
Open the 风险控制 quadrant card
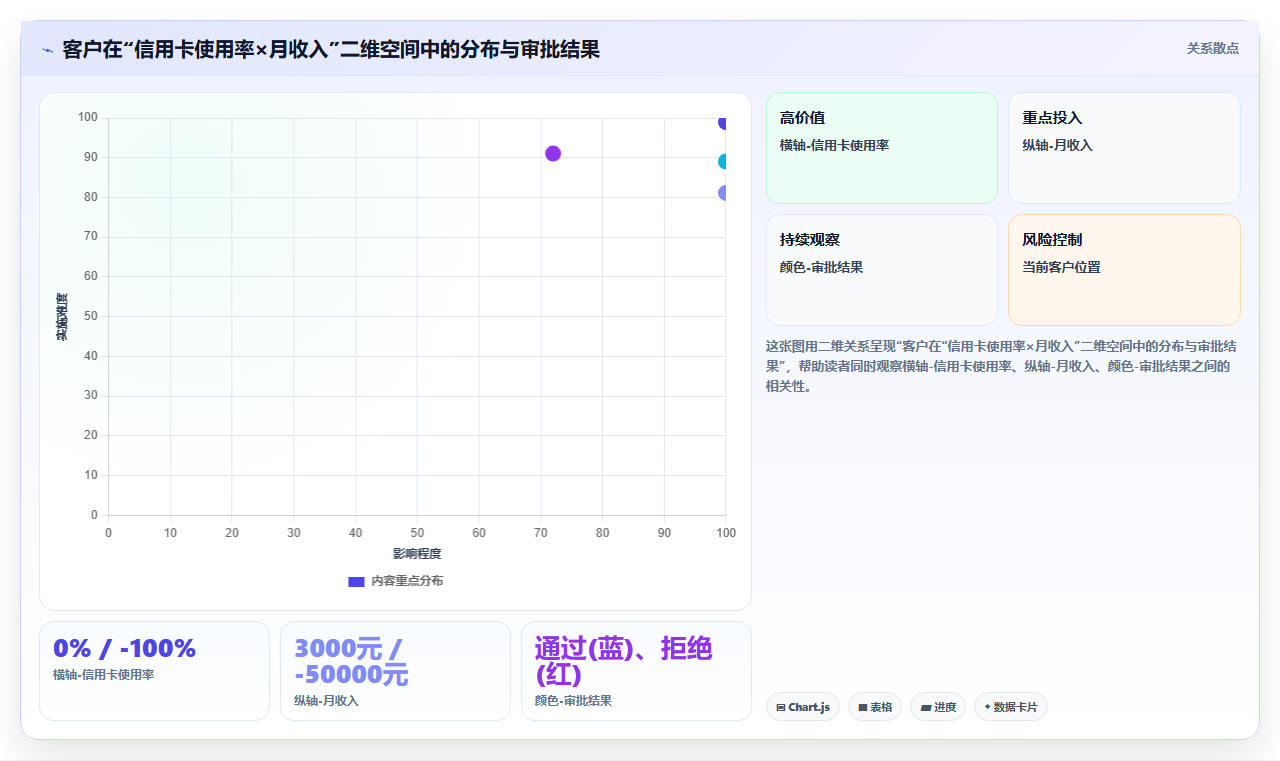point(1124,270)
